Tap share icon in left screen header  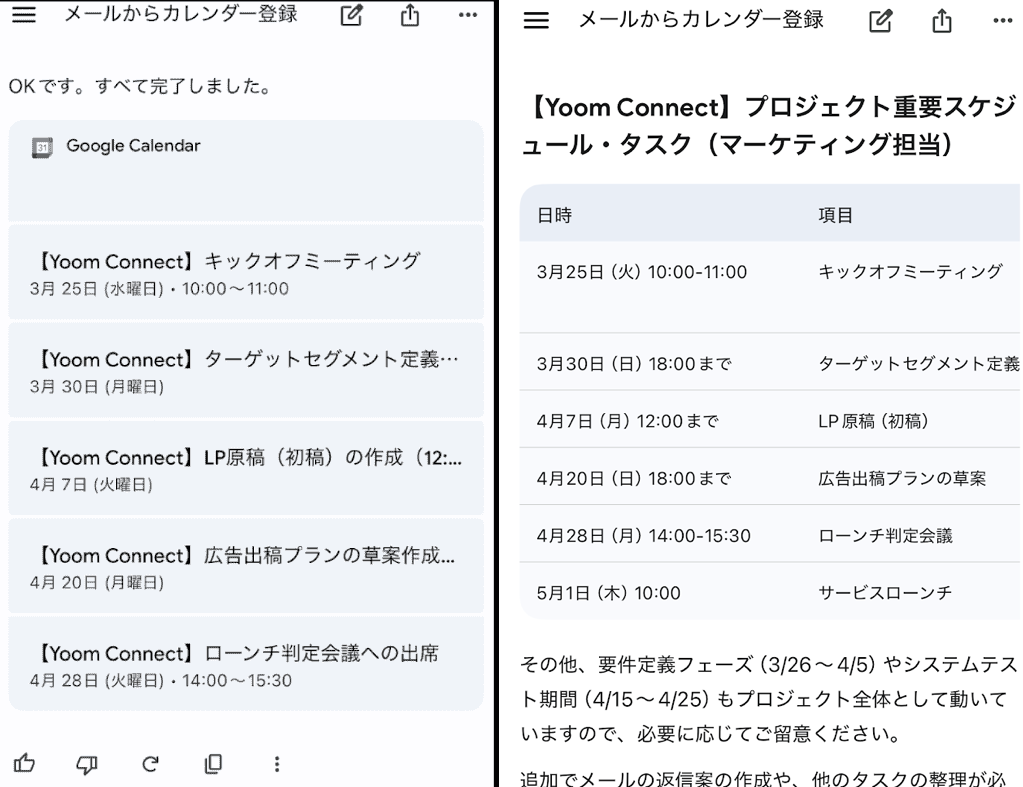click(410, 14)
